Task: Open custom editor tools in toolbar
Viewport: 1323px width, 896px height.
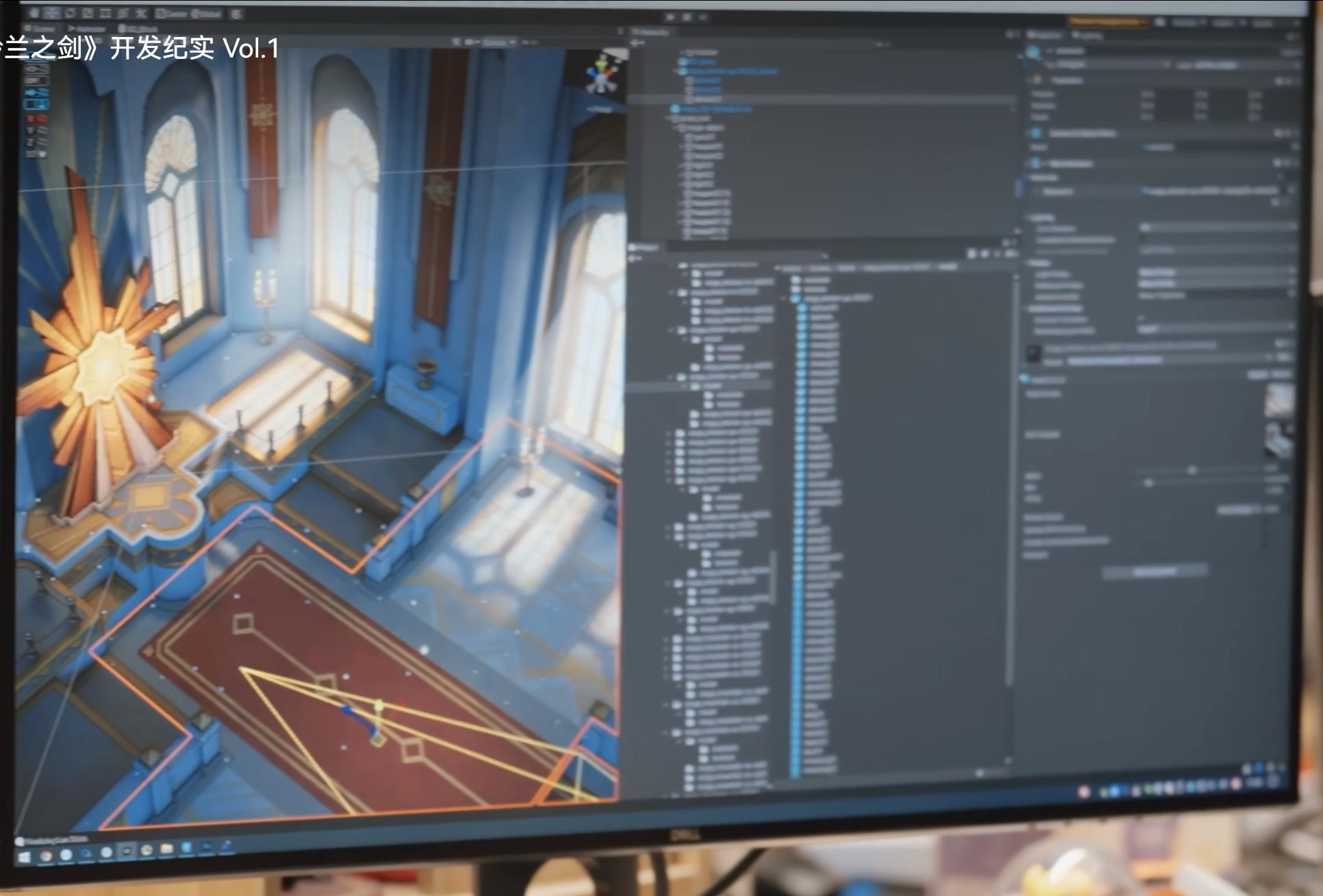Action: (140, 12)
